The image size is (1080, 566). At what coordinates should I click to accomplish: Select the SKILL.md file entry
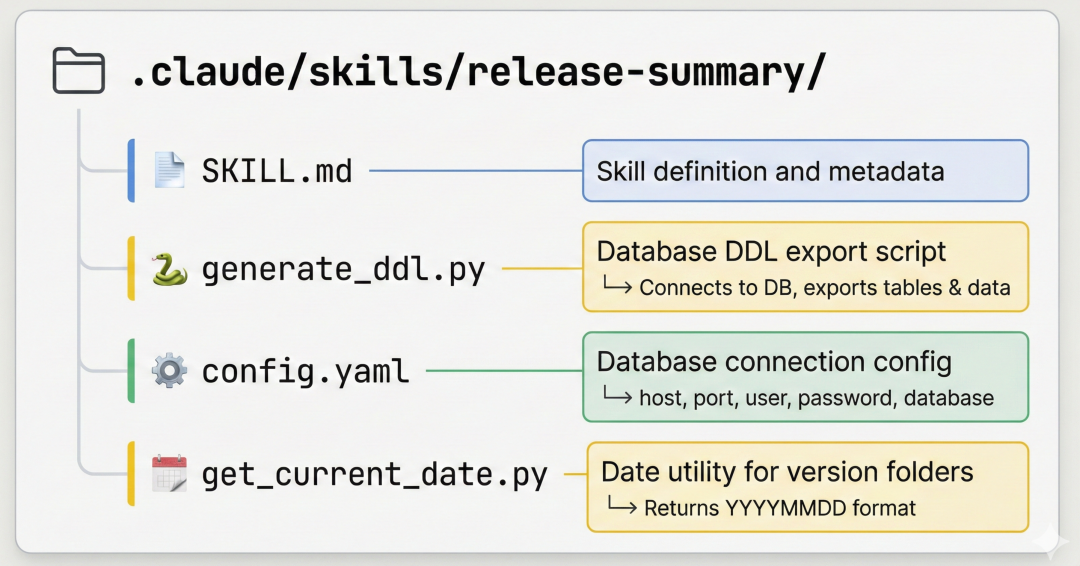[277, 171]
